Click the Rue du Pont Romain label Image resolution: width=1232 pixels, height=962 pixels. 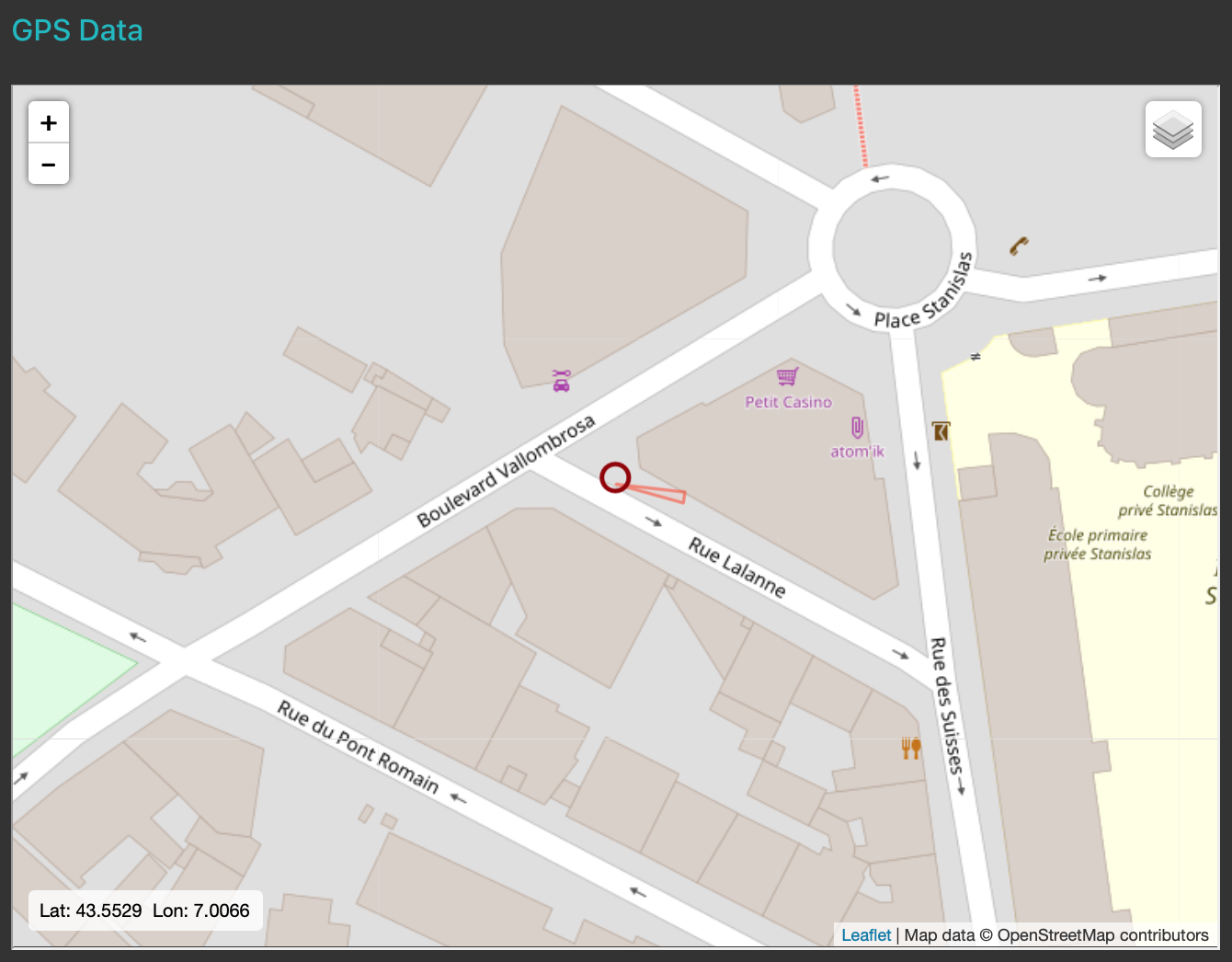(x=359, y=747)
